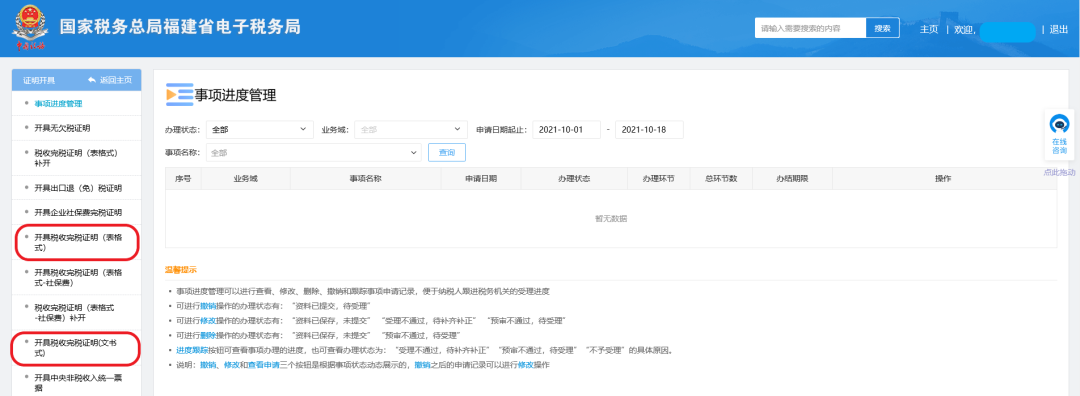The height and width of the screenshot is (396, 1080).
Task: Open 开具税收完税证明（表格式） menu item
Action: [78, 242]
